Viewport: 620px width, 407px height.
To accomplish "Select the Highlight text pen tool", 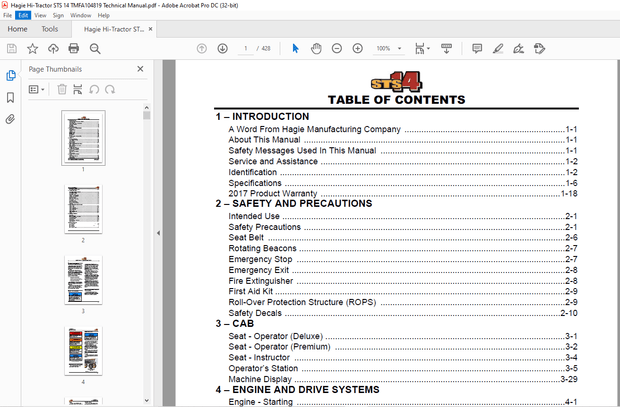I will click(498, 49).
